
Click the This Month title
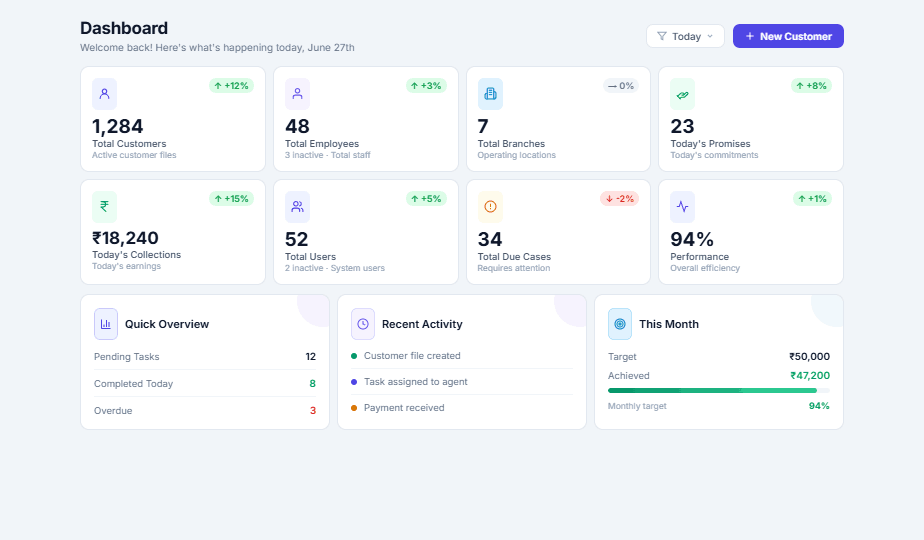669,324
